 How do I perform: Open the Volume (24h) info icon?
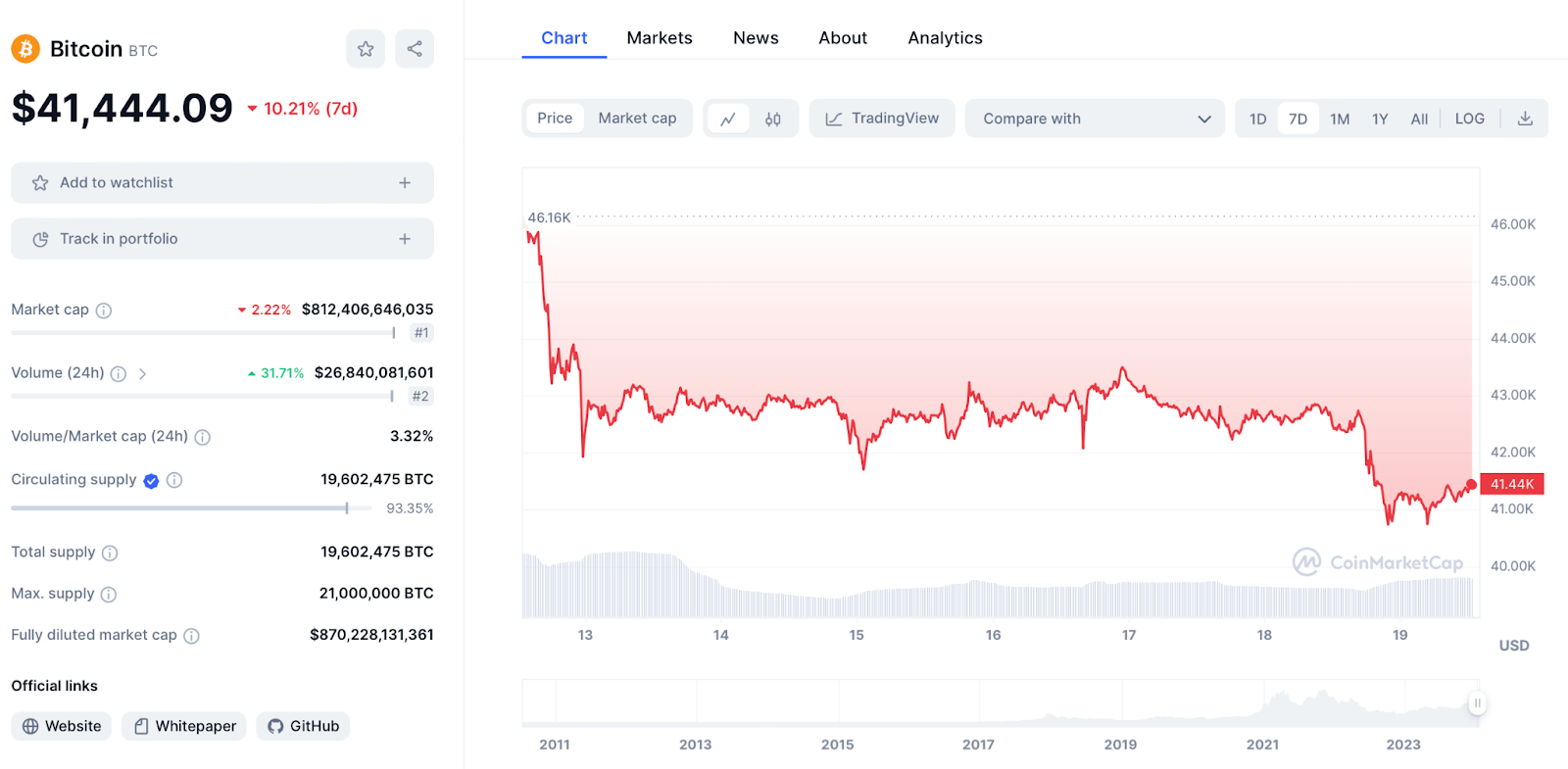(119, 374)
